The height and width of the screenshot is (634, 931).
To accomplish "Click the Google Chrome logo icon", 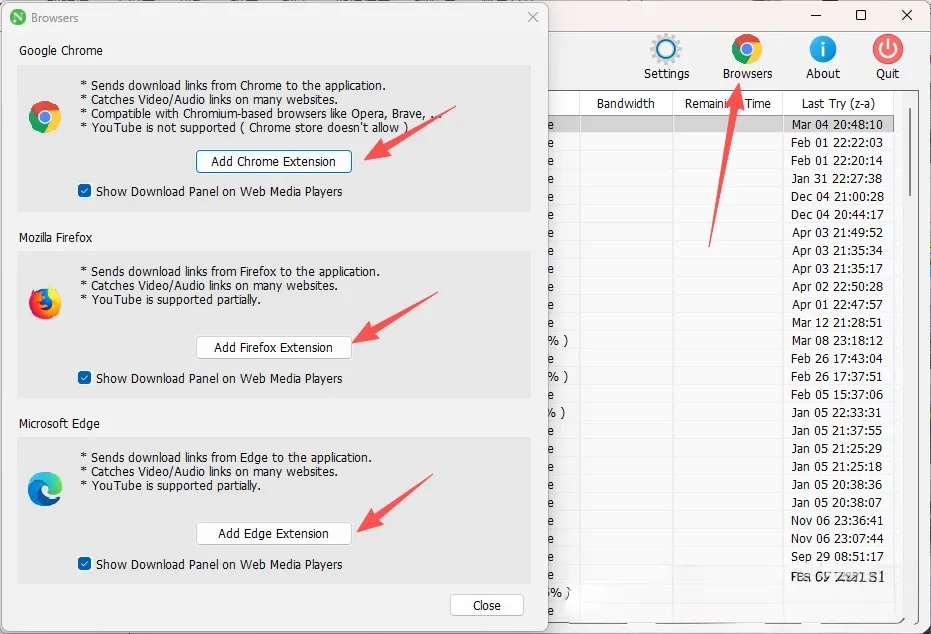I will click(x=45, y=117).
